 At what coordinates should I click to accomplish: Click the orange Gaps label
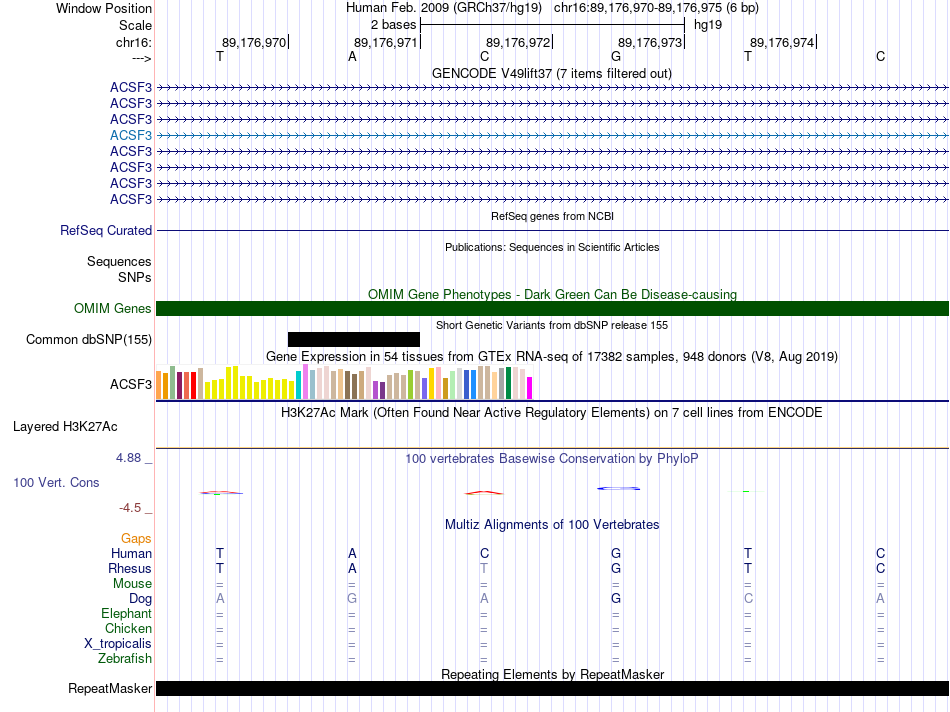(x=136, y=538)
